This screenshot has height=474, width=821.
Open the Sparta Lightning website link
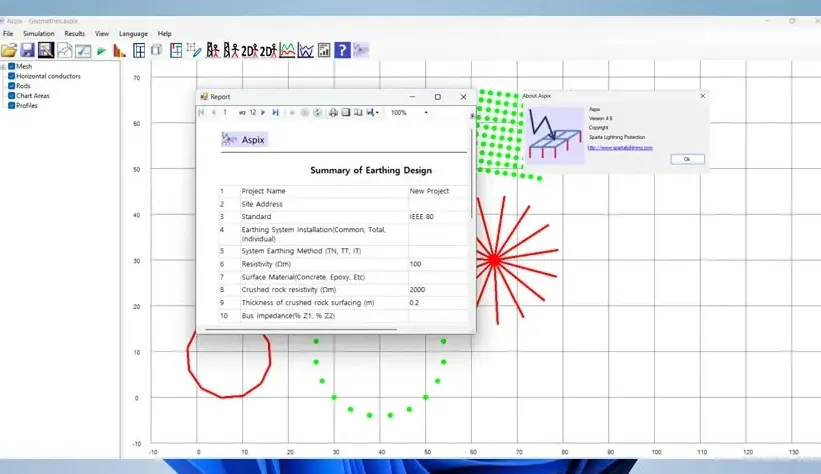click(620, 148)
